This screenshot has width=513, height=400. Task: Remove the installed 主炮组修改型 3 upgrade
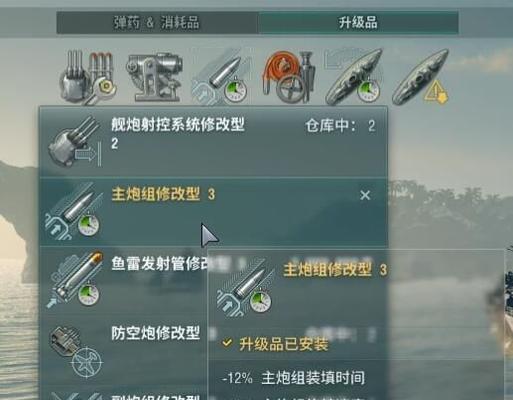365,195
